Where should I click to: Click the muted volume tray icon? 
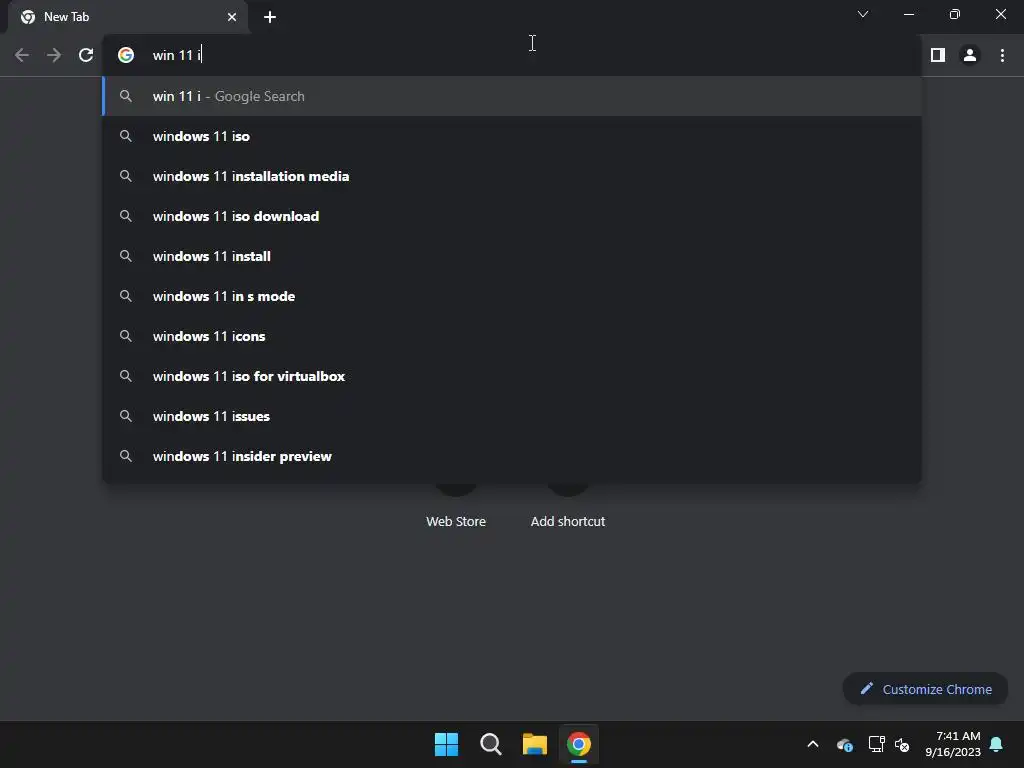click(902, 744)
